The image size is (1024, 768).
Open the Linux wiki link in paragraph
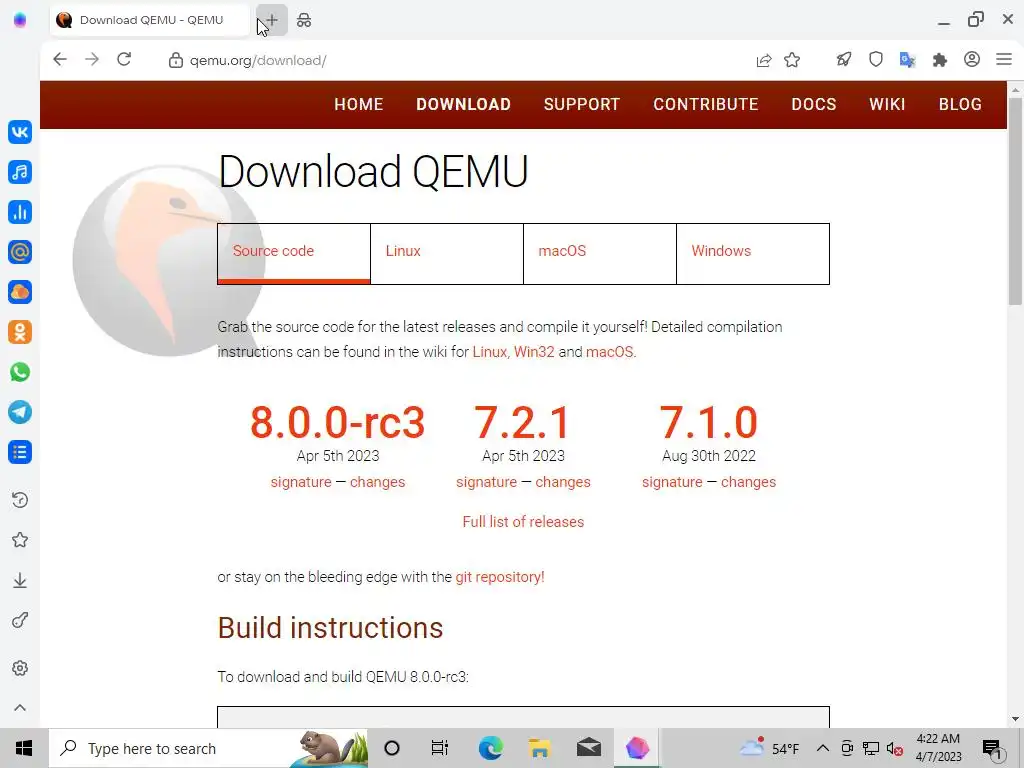(490, 352)
